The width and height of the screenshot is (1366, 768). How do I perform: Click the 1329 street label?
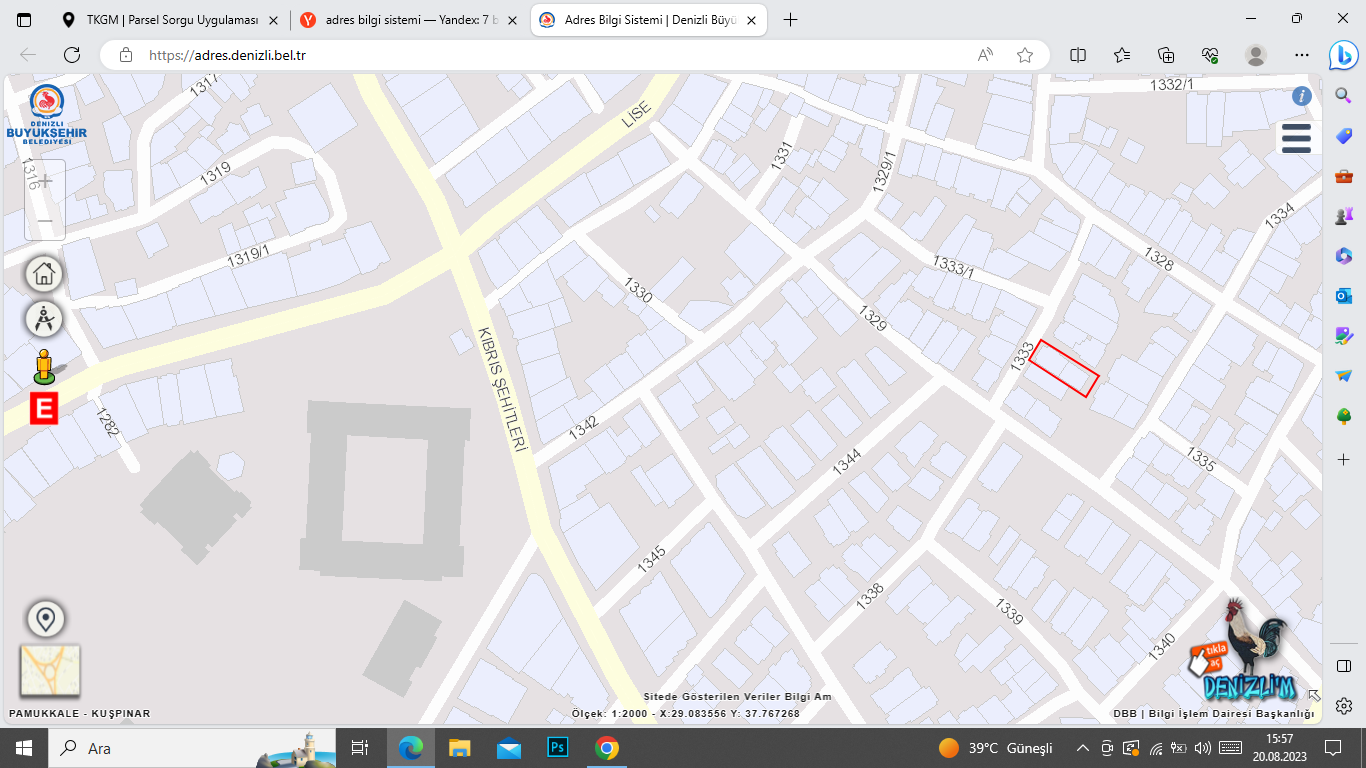[872, 318]
